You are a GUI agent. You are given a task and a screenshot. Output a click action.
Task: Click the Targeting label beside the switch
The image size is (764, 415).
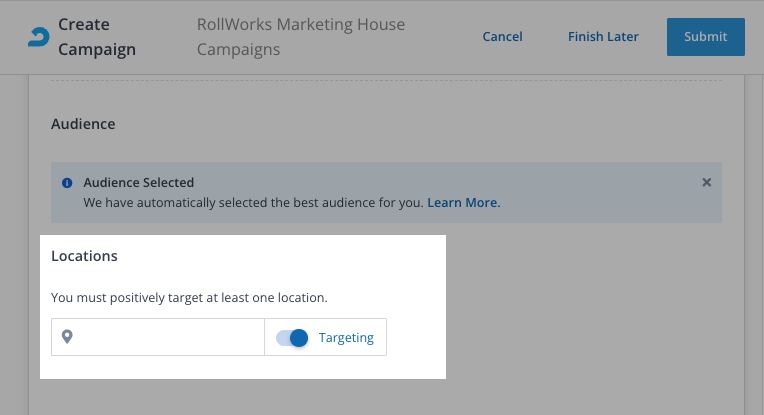pyautogui.click(x=346, y=338)
